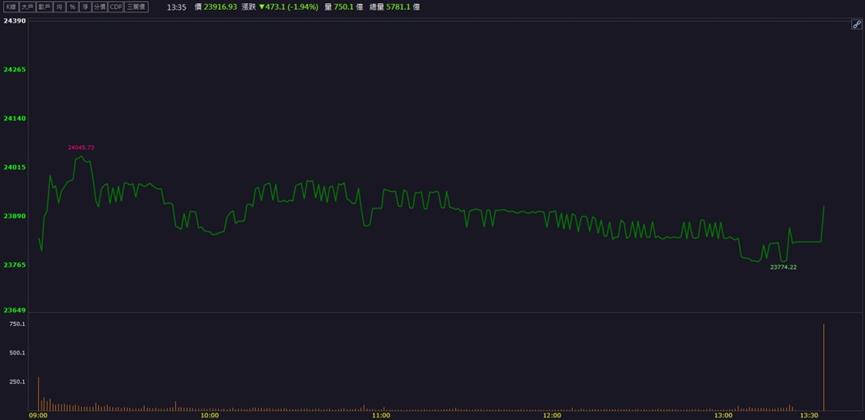
Task: Click the 24265 price axis label
Action: [x=14, y=70]
